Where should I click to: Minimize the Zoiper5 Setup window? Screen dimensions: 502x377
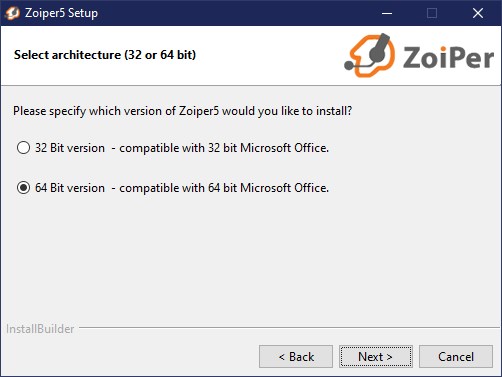click(x=387, y=13)
